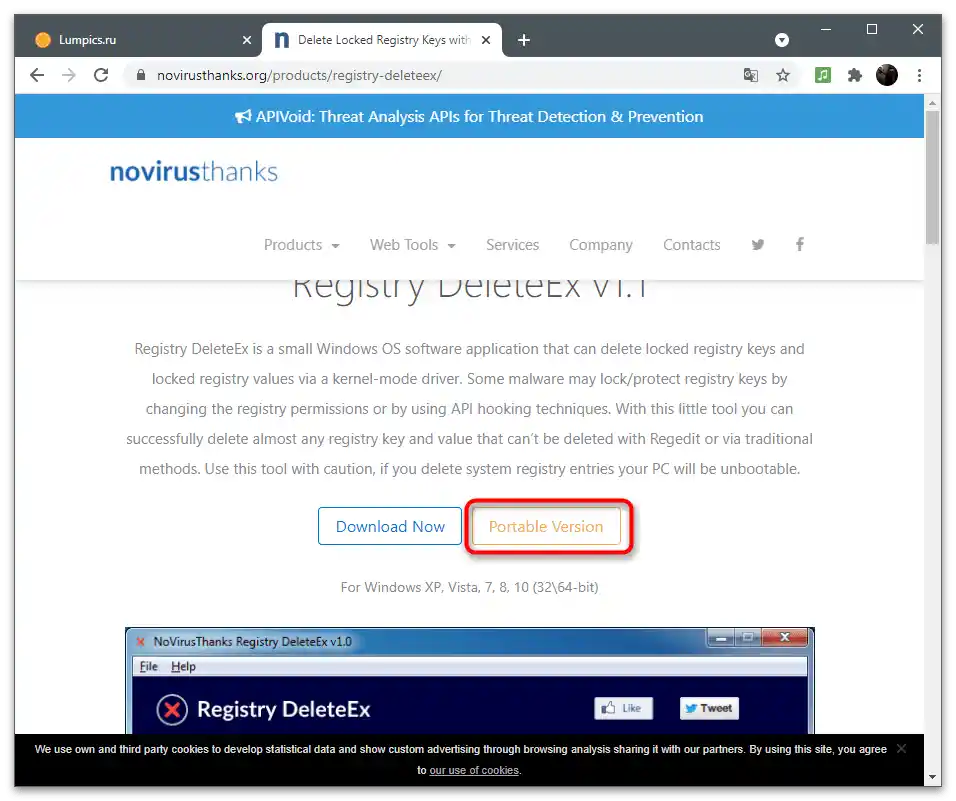Click the scrollbar up arrow

pyautogui.click(x=932, y=102)
